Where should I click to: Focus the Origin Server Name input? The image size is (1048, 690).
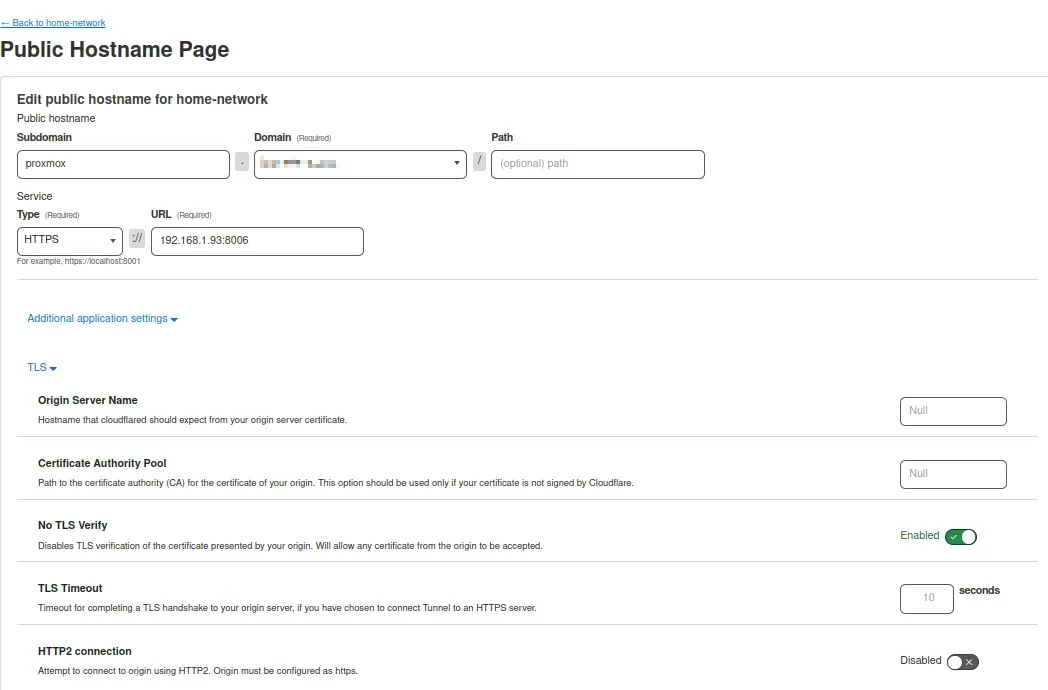coord(953,411)
